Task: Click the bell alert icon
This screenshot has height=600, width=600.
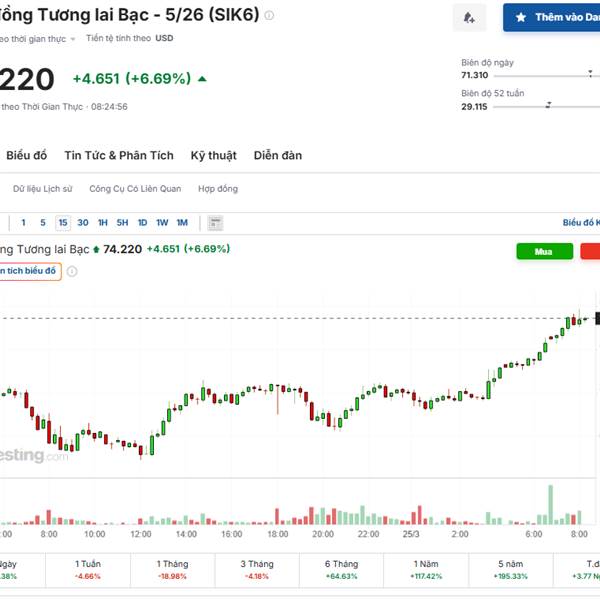Action: click(x=469, y=18)
